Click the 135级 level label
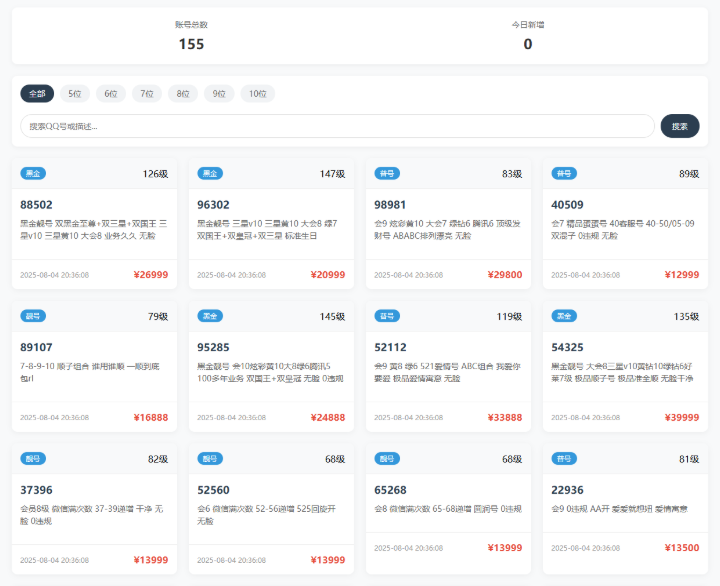The height and width of the screenshot is (586, 720). [x=686, y=316]
